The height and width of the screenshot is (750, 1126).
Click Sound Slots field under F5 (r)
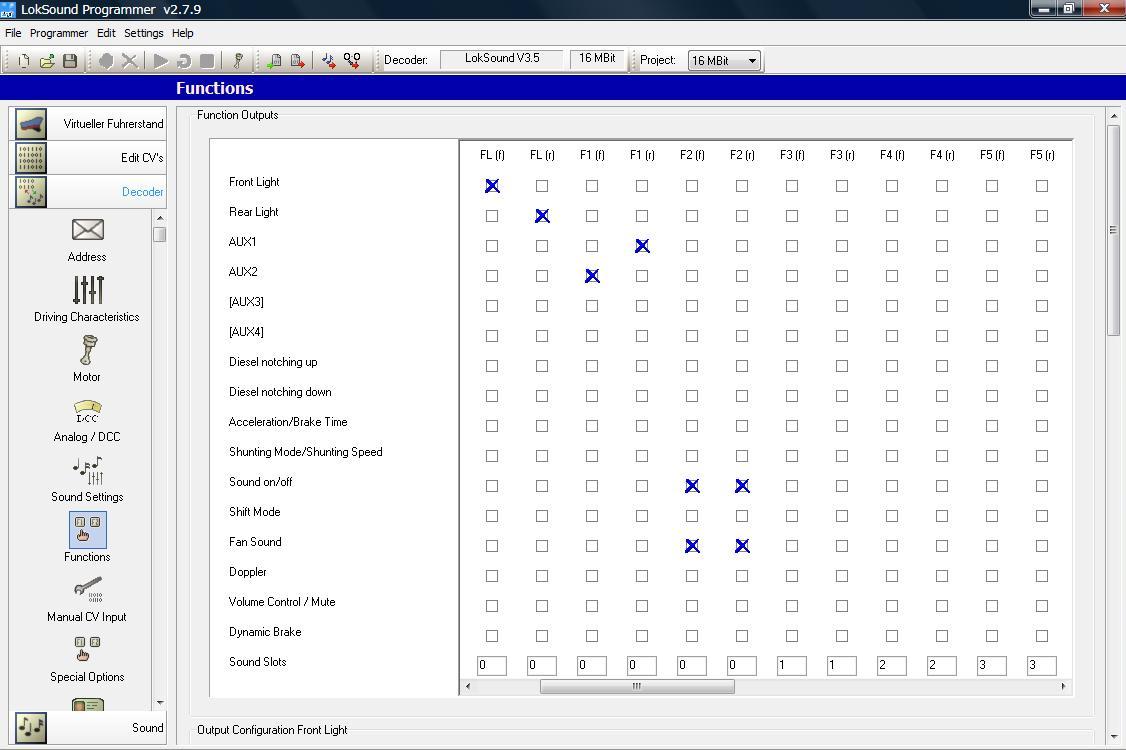tap(1042, 665)
